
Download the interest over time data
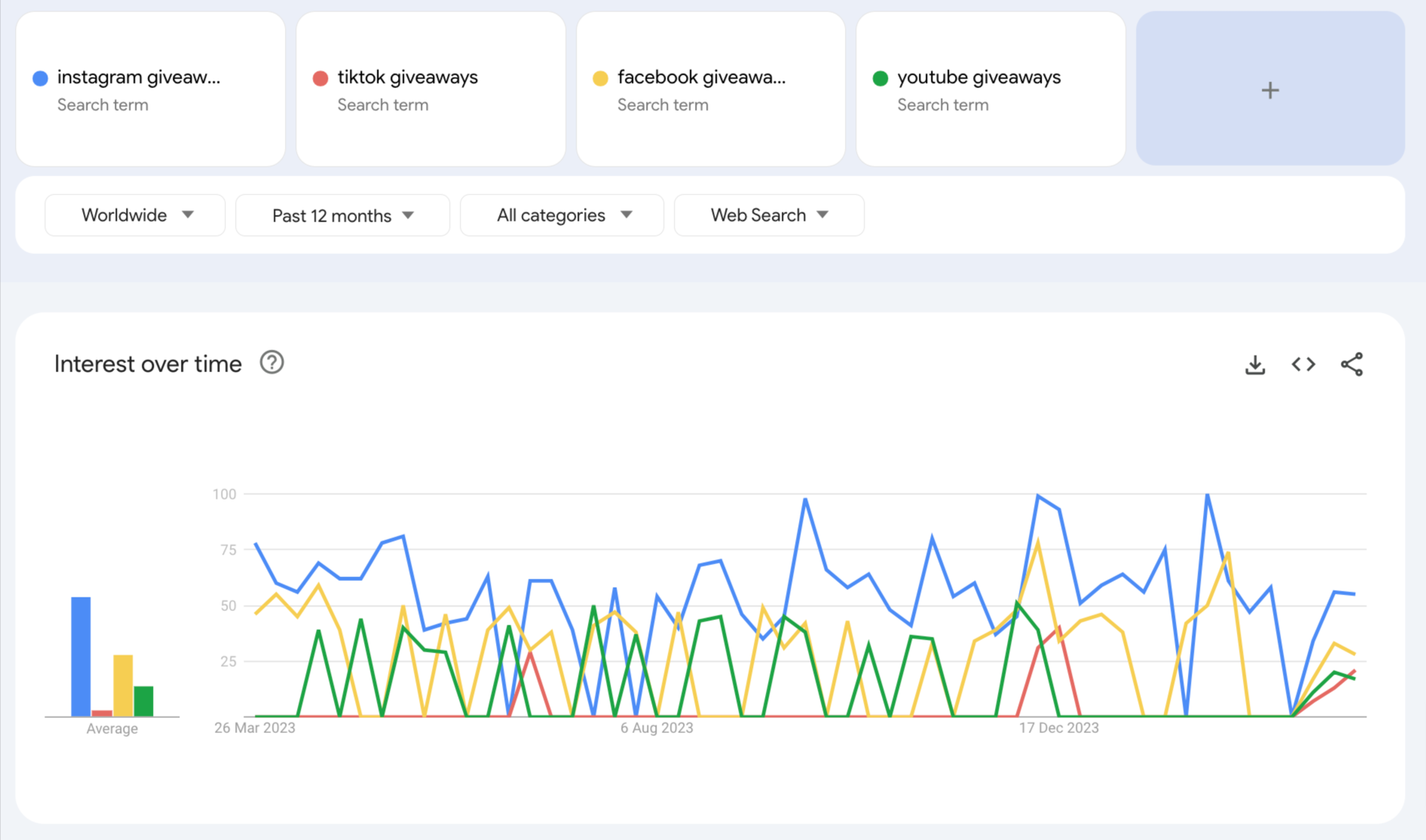[x=1255, y=365]
